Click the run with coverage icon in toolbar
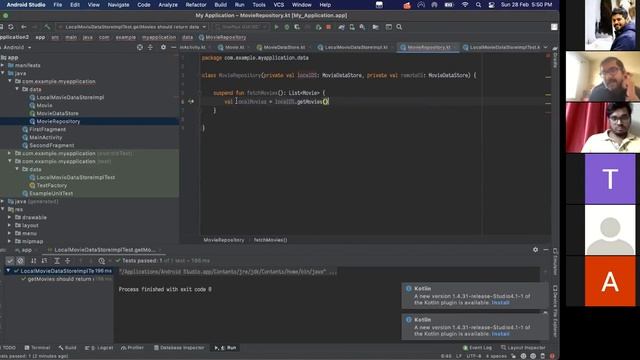This screenshot has width=640, height=360. tap(297, 27)
